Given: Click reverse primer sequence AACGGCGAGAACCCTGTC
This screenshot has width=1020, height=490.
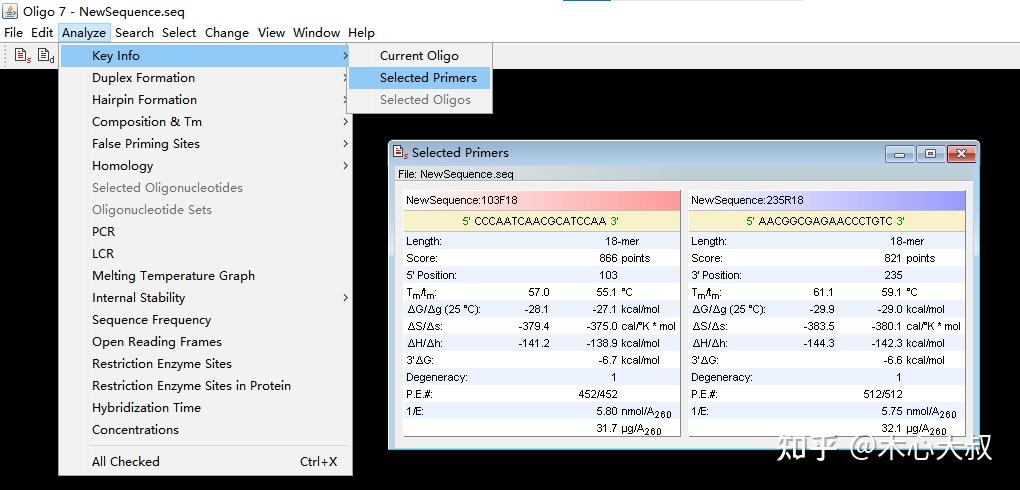Looking at the screenshot, I should tap(825, 221).
